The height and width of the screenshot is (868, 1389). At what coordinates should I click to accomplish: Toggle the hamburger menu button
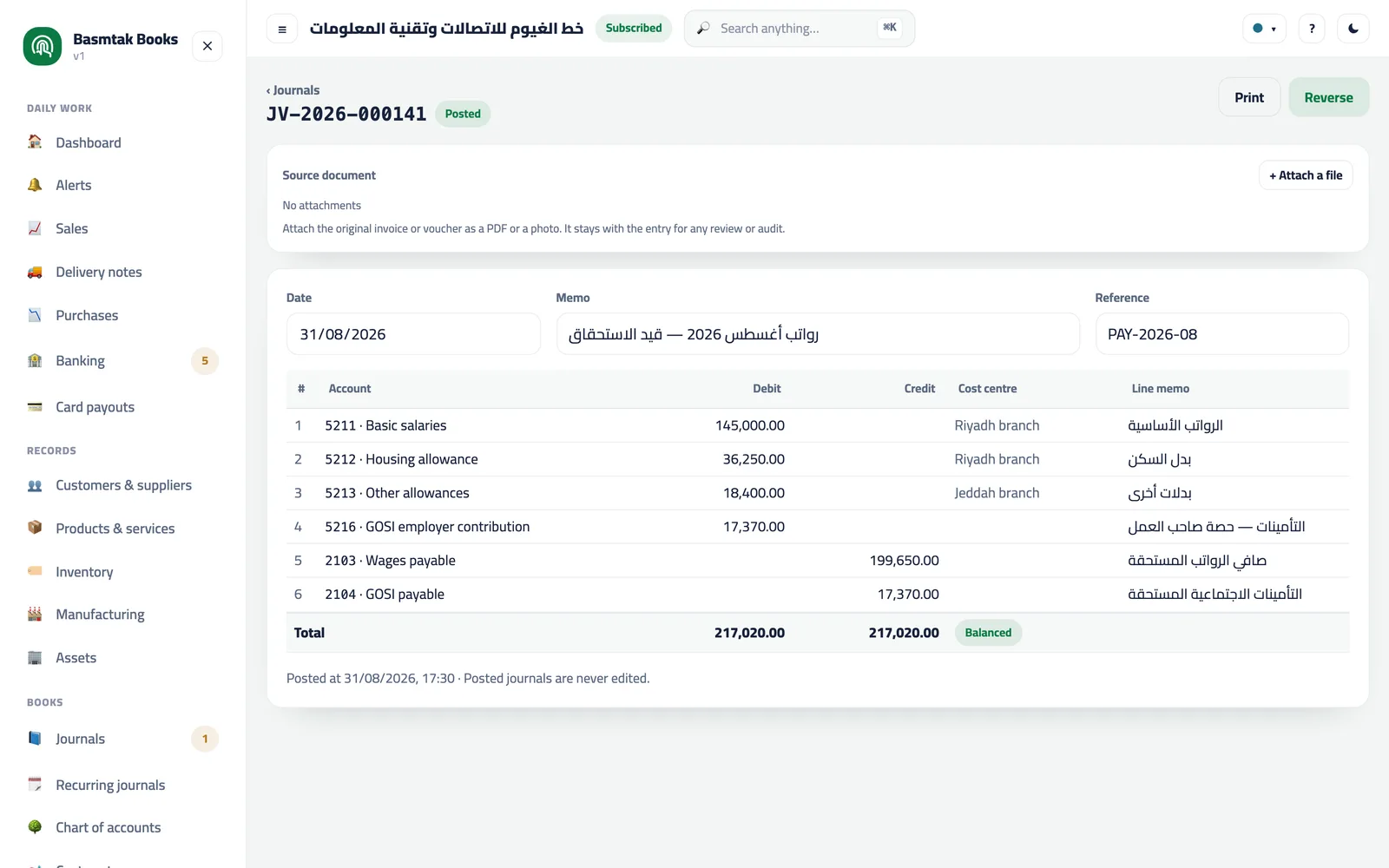click(x=282, y=30)
